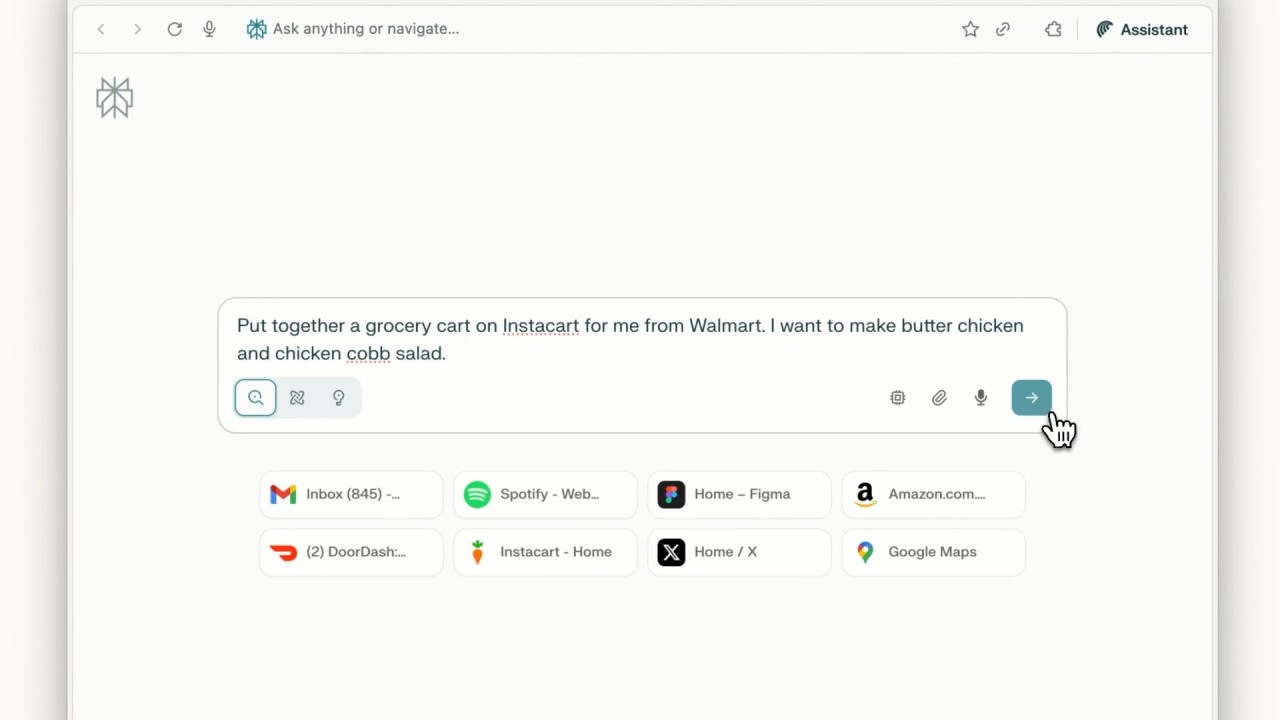Open the browser extensions puzzle icon

1053,29
